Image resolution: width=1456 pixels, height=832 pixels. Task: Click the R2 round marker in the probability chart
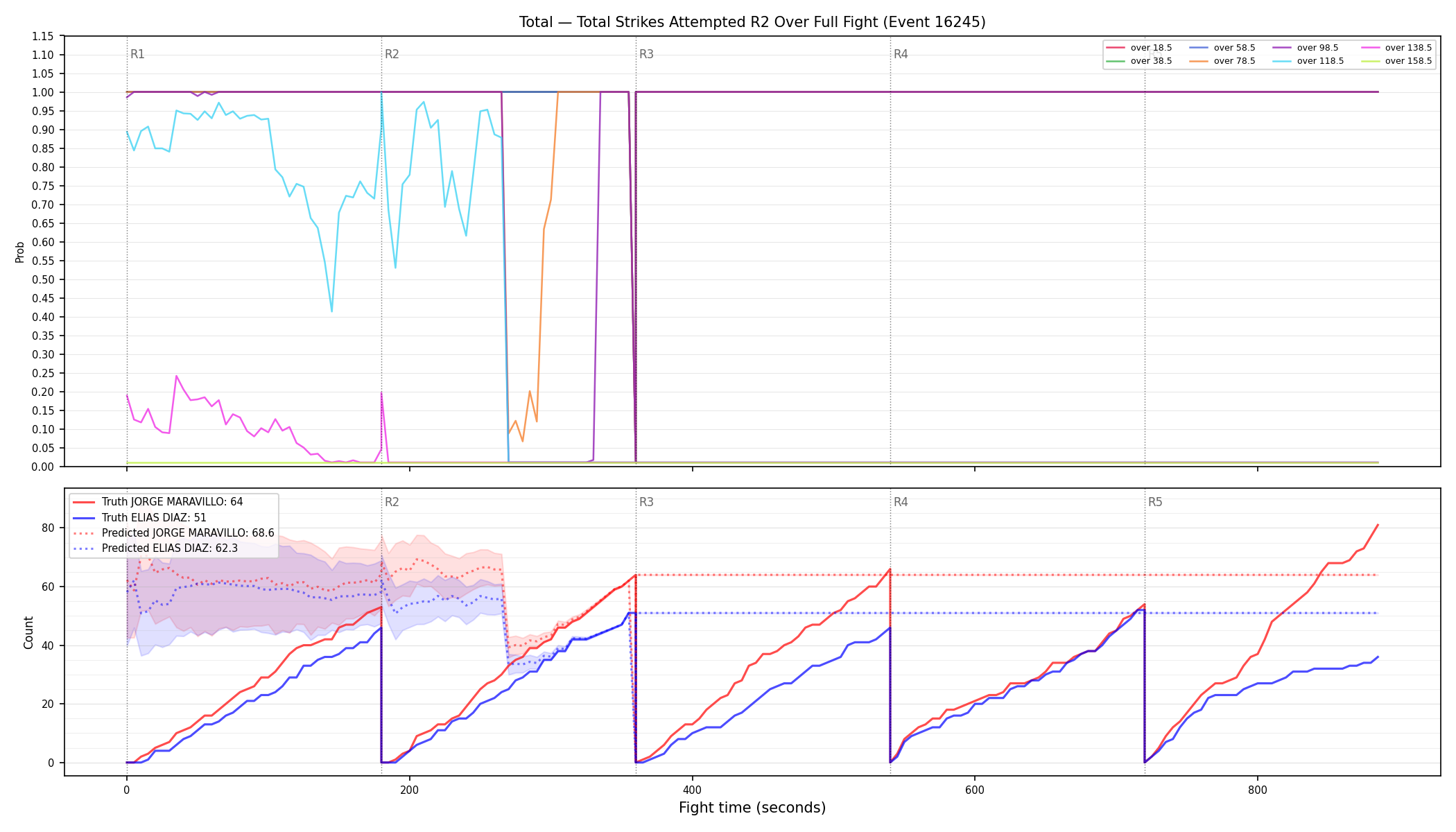pyautogui.click(x=392, y=54)
